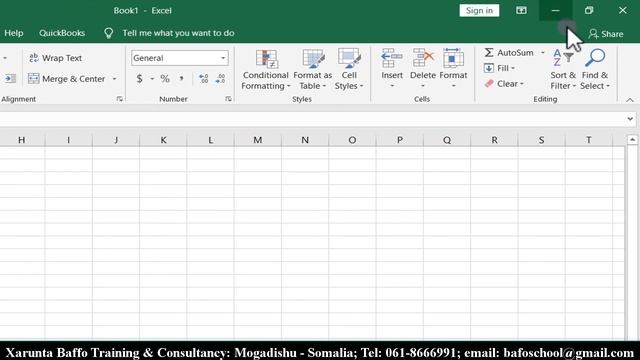
Task: Expand the formula bar
Action: [630, 119]
